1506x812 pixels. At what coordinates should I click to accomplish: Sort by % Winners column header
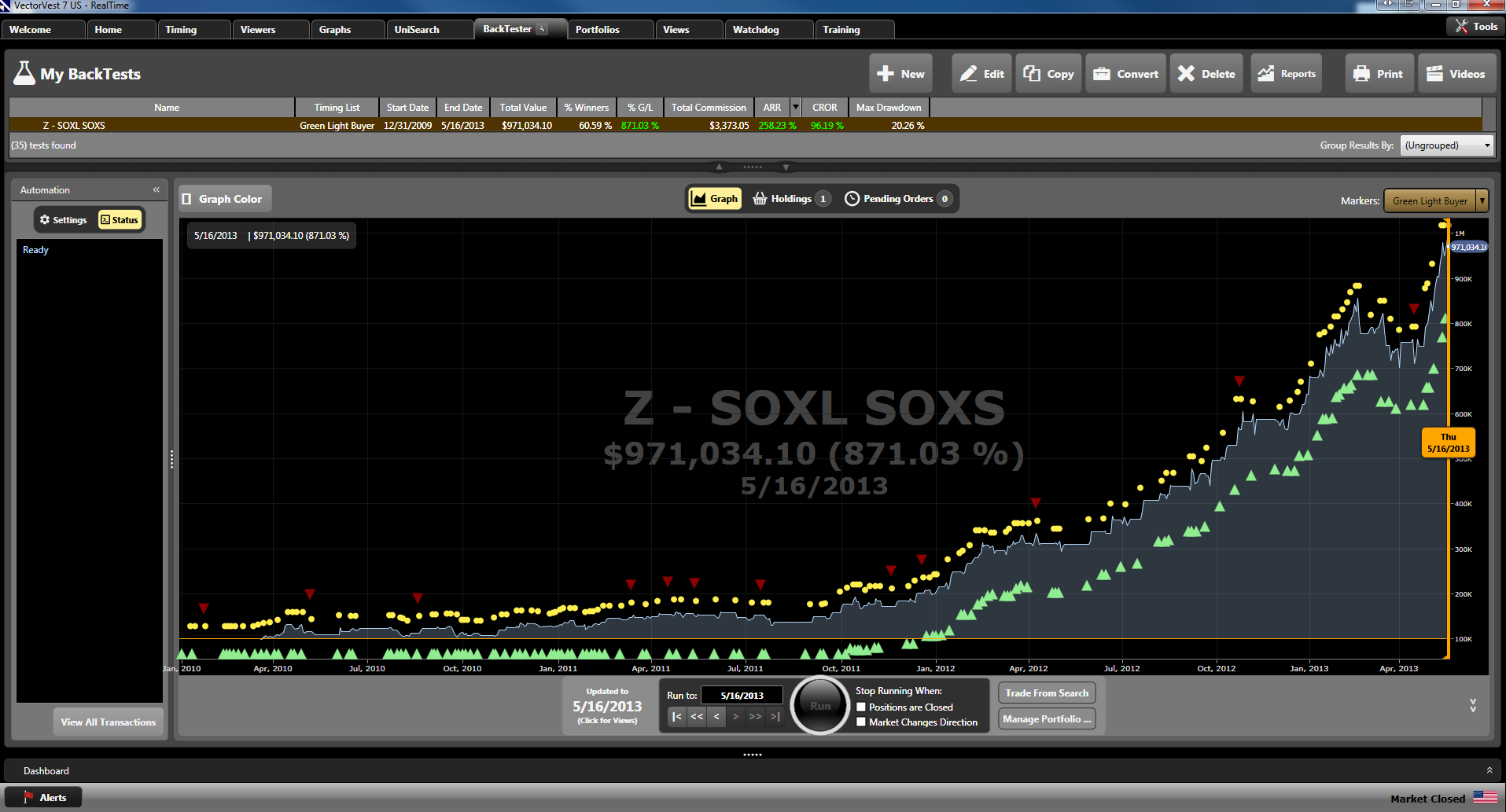(x=587, y=107)
